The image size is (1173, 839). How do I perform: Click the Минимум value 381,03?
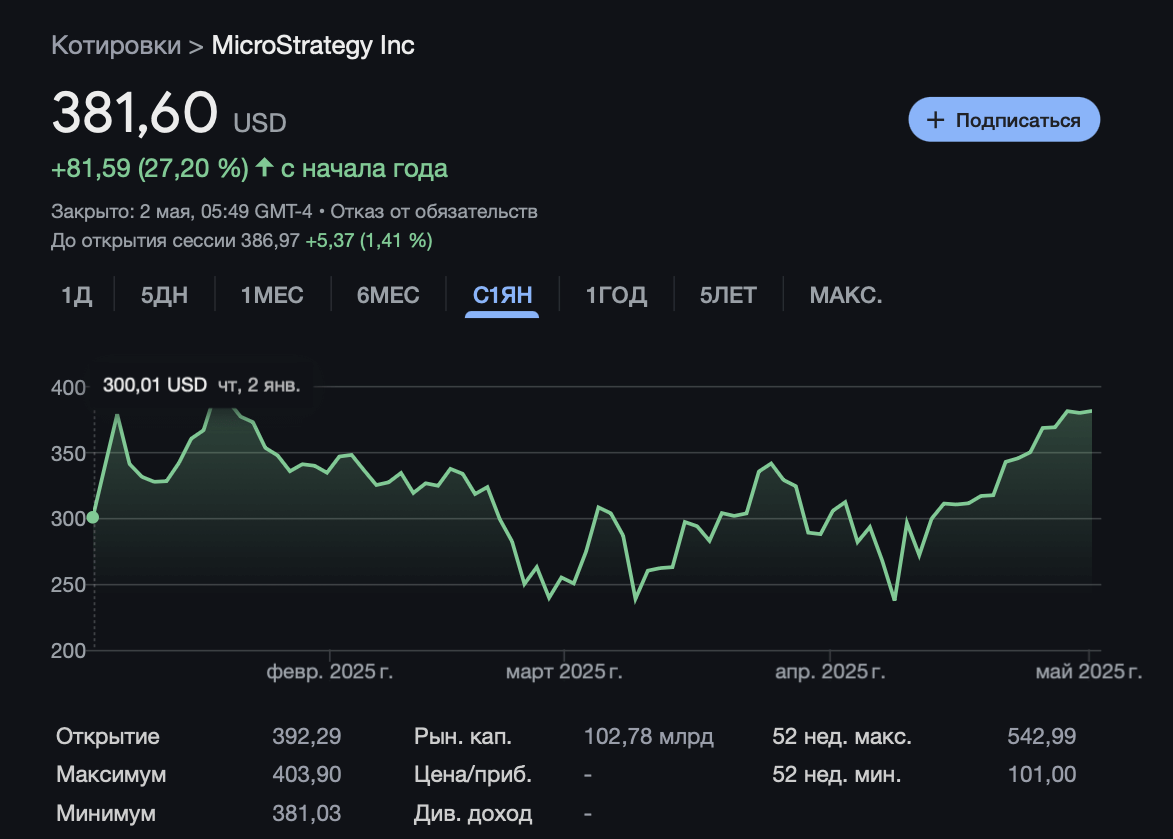[x=307, y=813]
